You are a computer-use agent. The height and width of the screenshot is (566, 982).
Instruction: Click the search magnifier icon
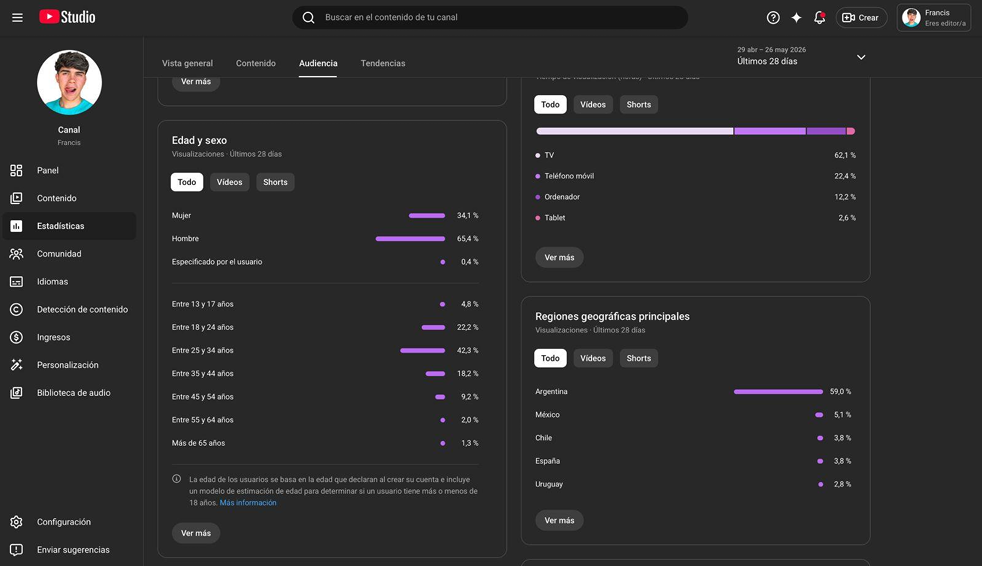[x=308, y=18]
